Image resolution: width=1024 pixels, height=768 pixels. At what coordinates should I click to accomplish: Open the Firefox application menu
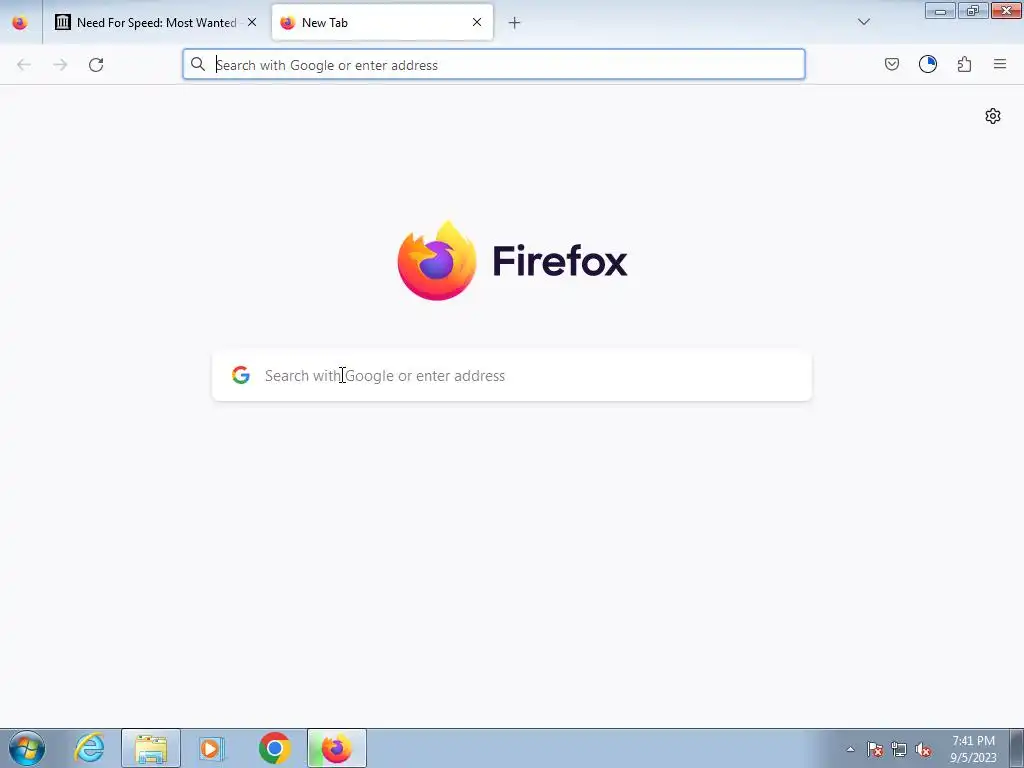point(1000,64)
